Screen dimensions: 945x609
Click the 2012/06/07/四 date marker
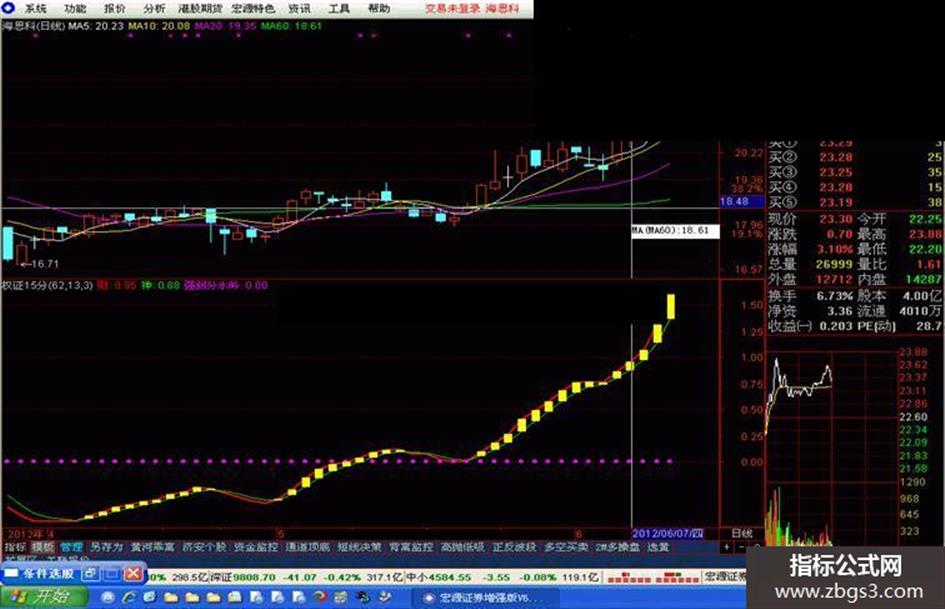[x=668, y=533]
